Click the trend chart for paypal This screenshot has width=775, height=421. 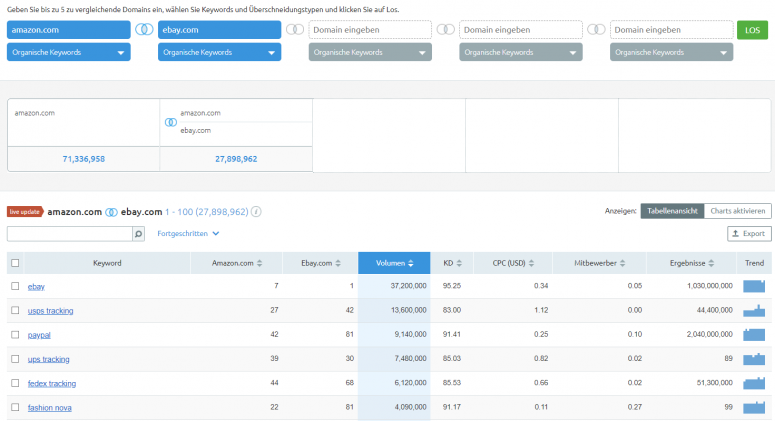[754, 335]
